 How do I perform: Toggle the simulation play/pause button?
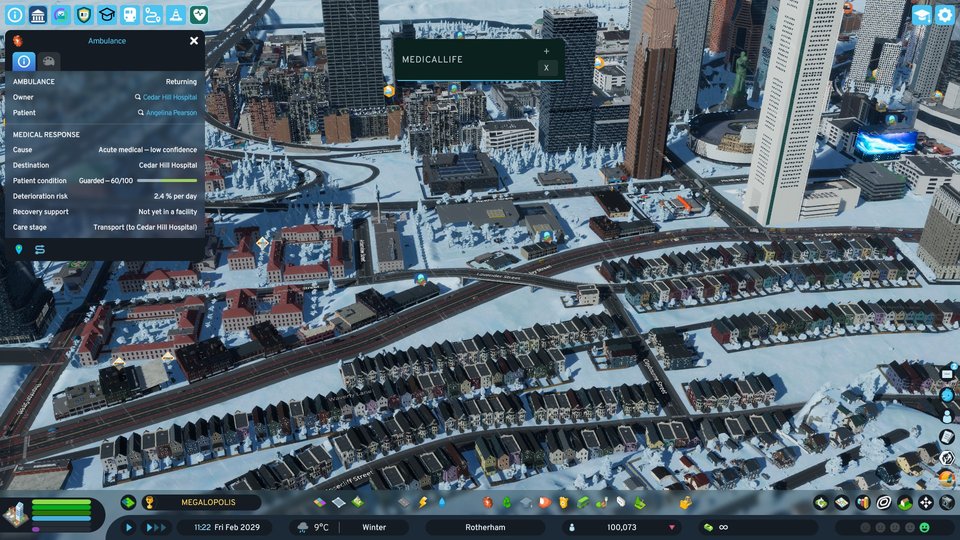coord(129,527)
